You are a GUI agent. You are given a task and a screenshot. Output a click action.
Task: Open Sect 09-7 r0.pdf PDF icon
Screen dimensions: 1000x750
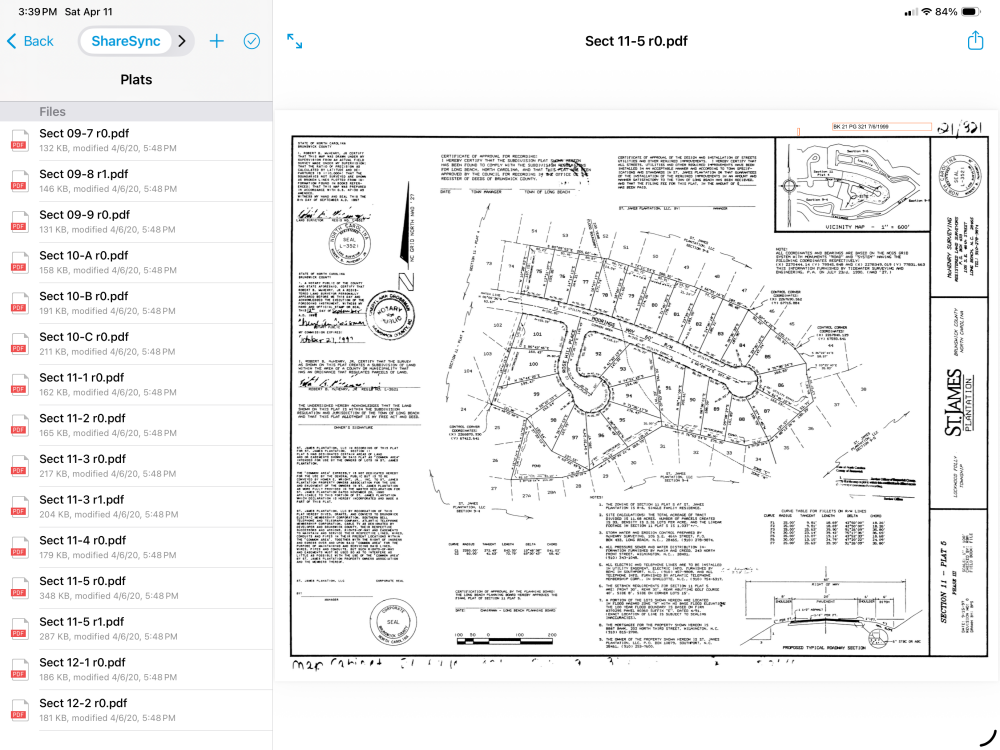(19, 140)
